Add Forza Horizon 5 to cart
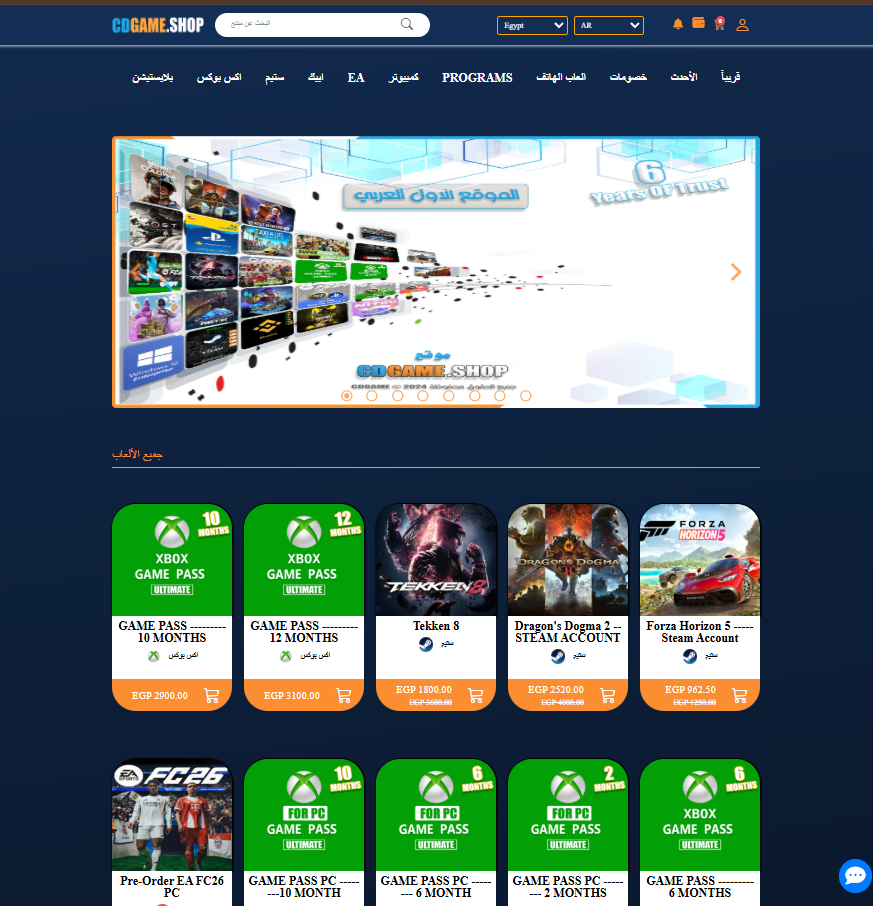Viewport: 873px width, 906px height. point(739,695)
